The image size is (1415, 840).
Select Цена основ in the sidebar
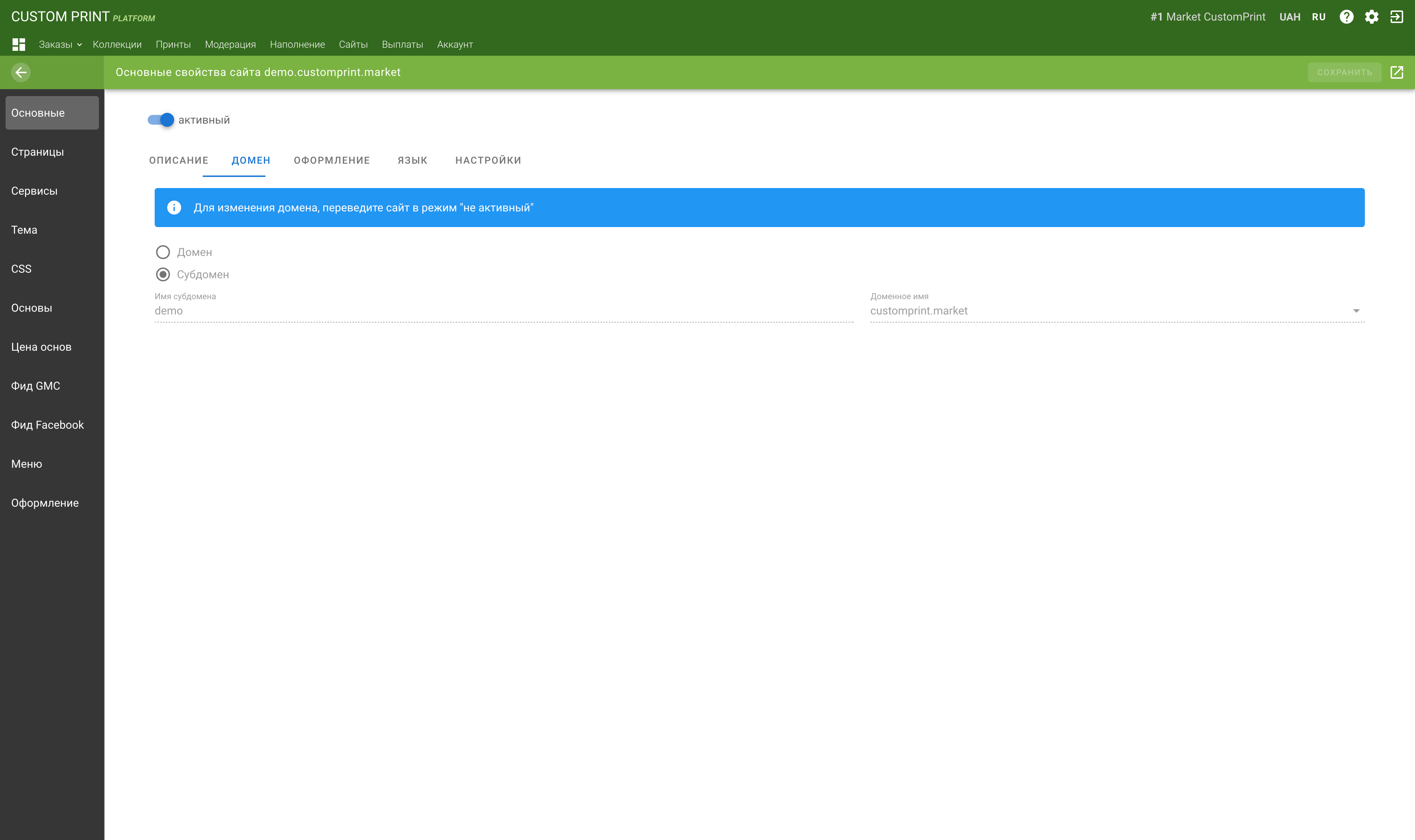coord(52,347)
